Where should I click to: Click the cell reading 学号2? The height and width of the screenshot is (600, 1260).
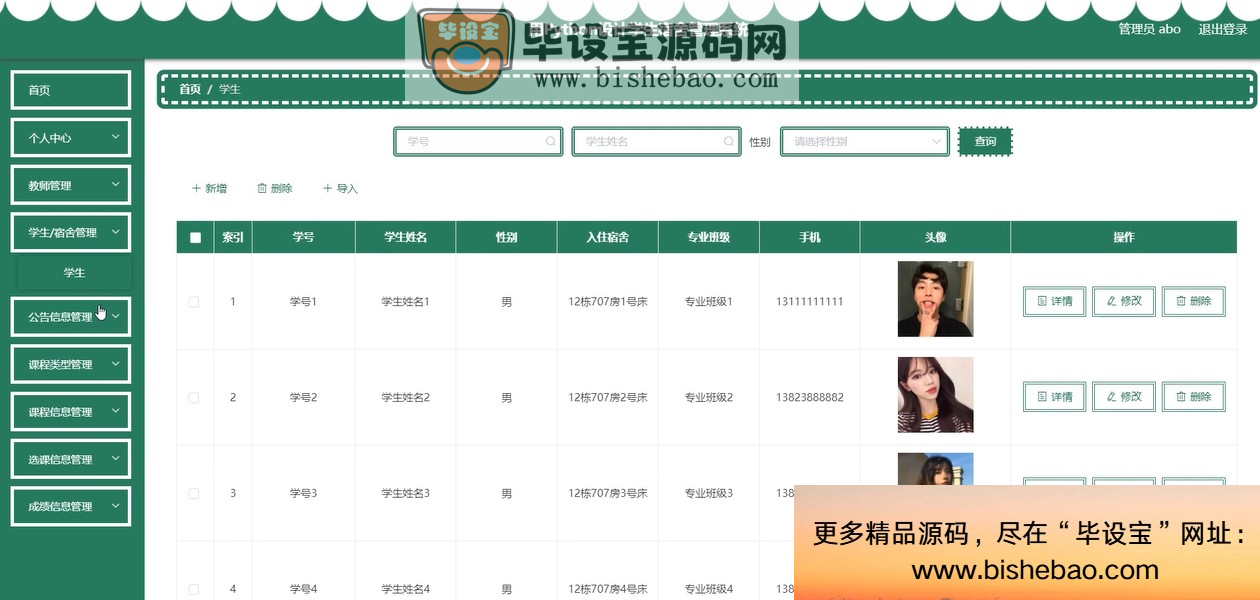click(x=303, y=397)
